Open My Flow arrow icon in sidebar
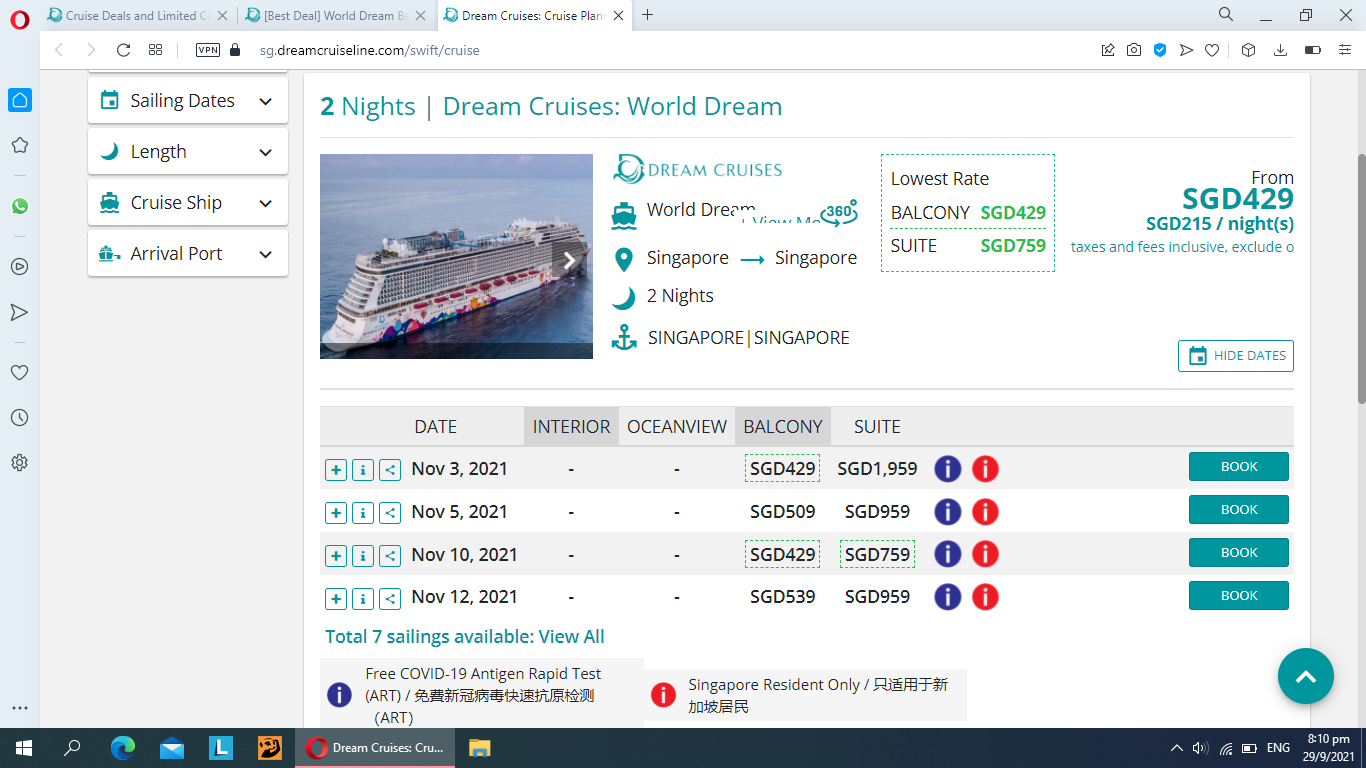 coord(19,312)
